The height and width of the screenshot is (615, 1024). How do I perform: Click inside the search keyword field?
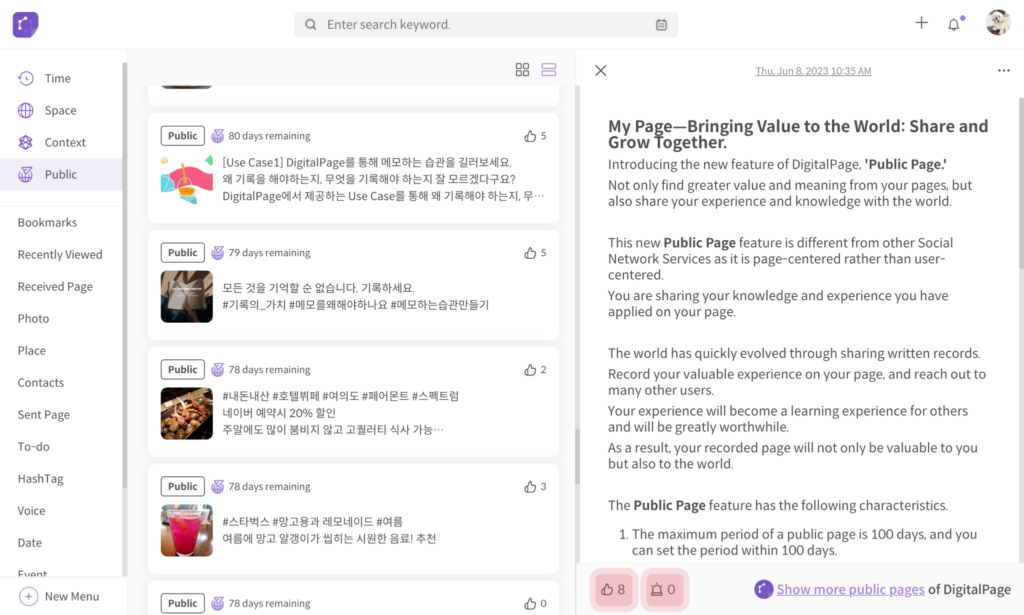[486, 25]
